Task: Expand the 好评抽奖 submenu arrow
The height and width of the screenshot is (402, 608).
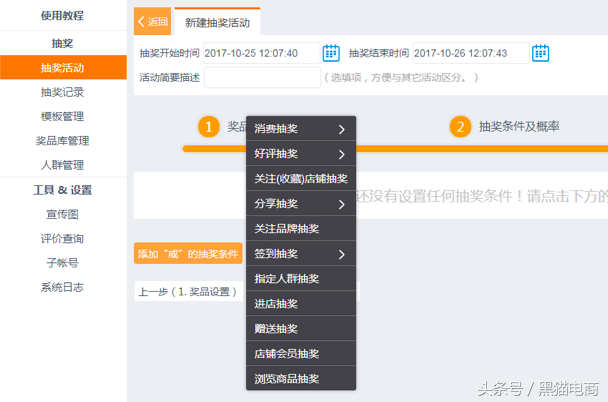Action: (x=341, y=154)
